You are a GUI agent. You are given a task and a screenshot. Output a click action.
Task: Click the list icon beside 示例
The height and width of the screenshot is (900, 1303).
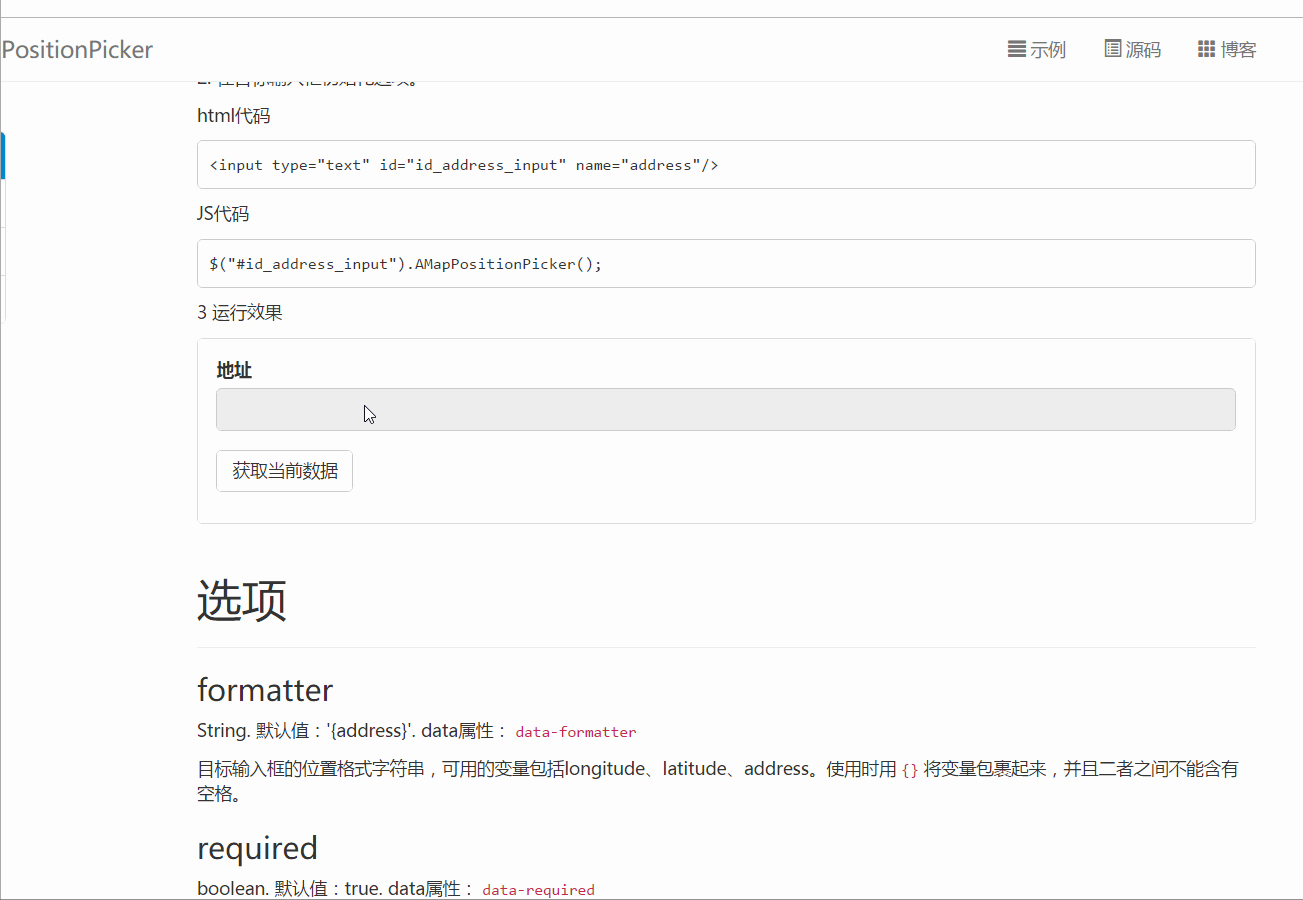1016,49
